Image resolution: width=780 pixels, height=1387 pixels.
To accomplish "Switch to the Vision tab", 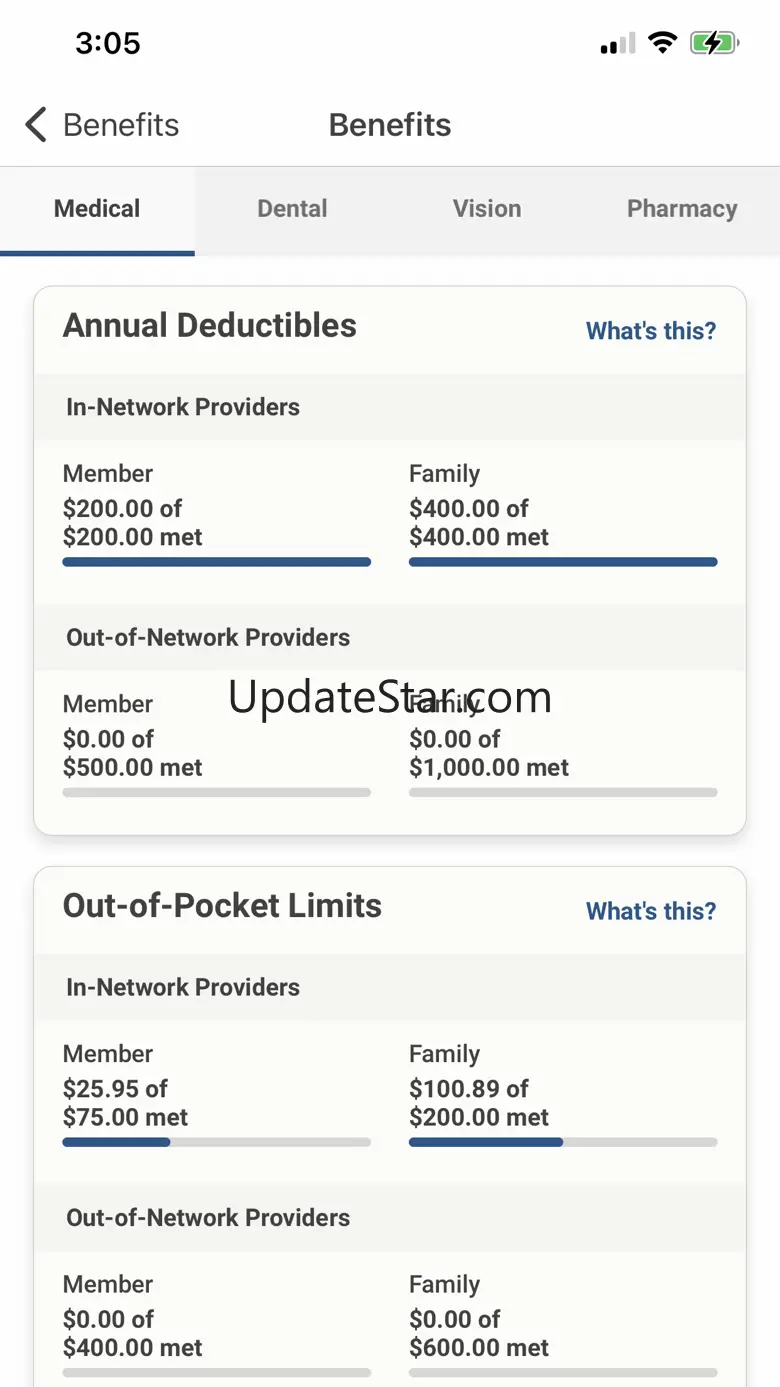I will click(x=487, y=209).
